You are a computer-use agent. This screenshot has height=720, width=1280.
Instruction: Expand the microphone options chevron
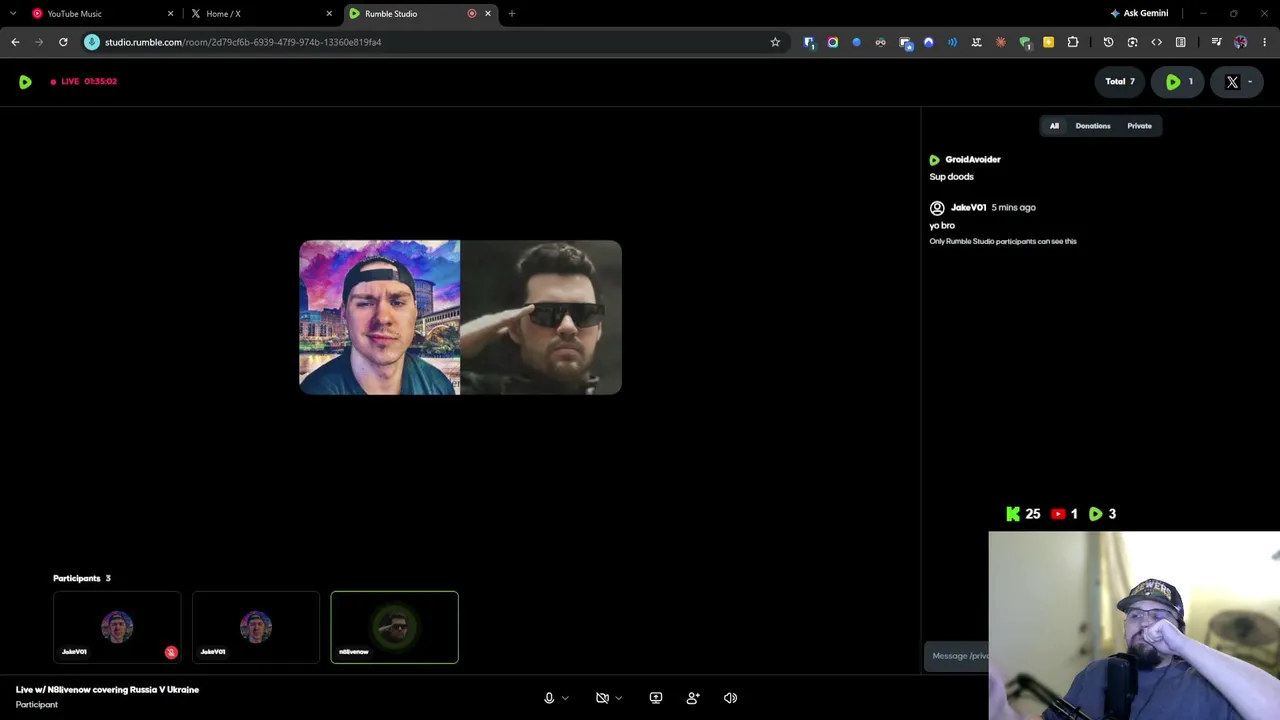click(x=566, y=698)
